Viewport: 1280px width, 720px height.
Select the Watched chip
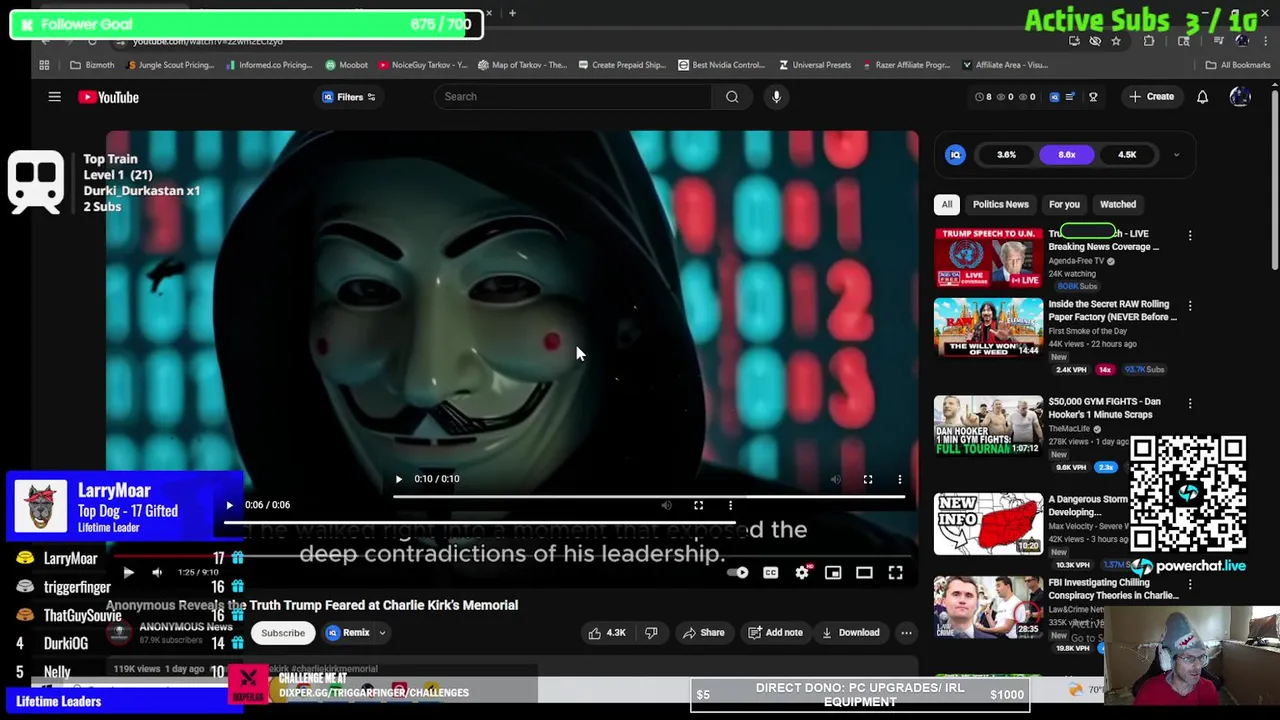point(1118,204)
